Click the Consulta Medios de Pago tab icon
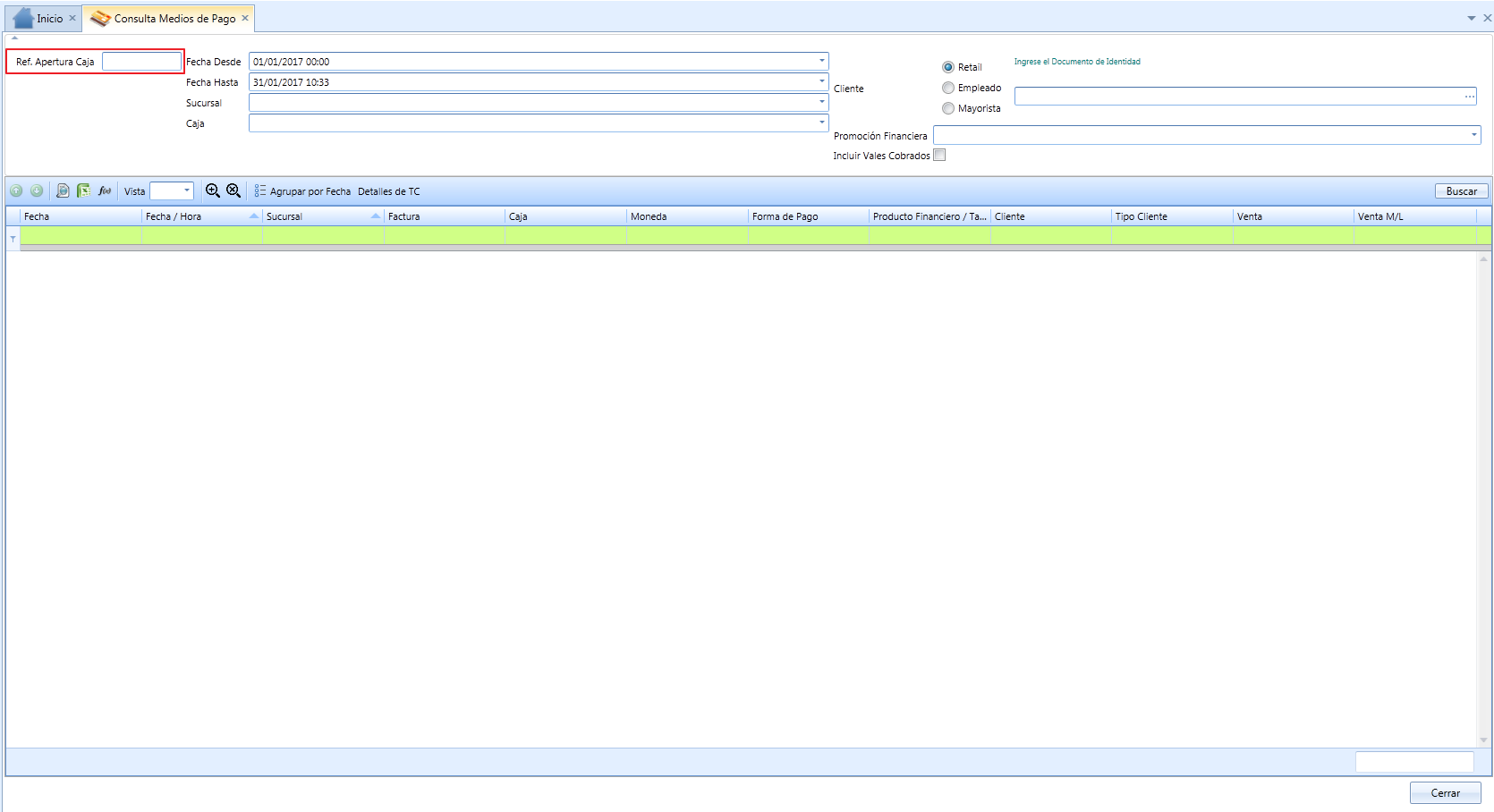This screenshot has width=1494, height=812. pos(100,18)
